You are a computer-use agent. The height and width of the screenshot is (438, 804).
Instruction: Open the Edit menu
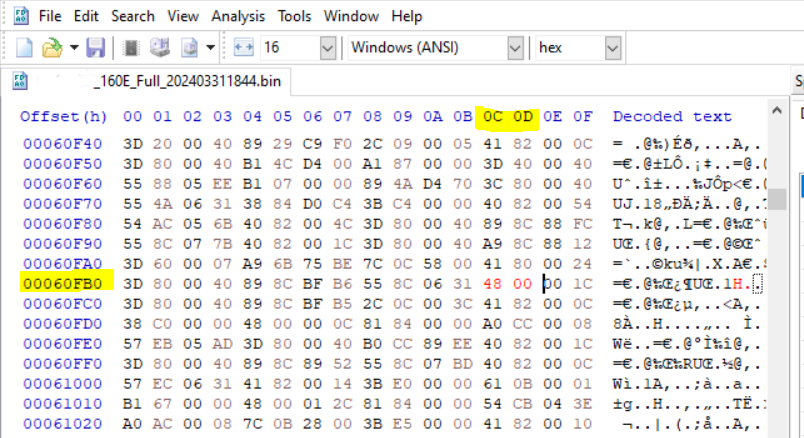(x=86, y=16)
